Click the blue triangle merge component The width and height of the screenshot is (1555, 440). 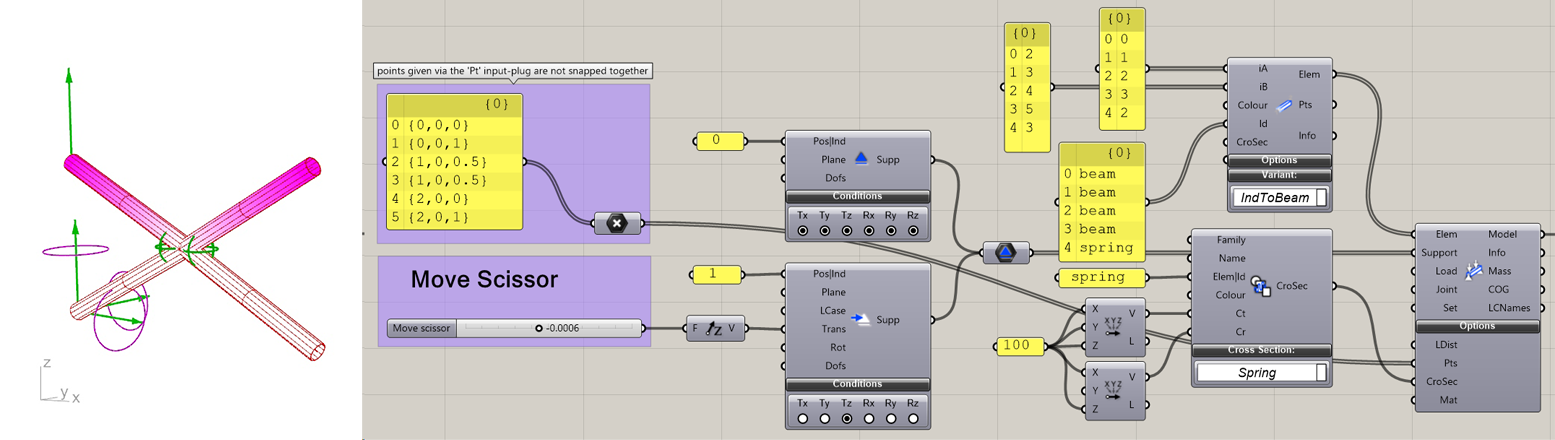[1004, 253]
